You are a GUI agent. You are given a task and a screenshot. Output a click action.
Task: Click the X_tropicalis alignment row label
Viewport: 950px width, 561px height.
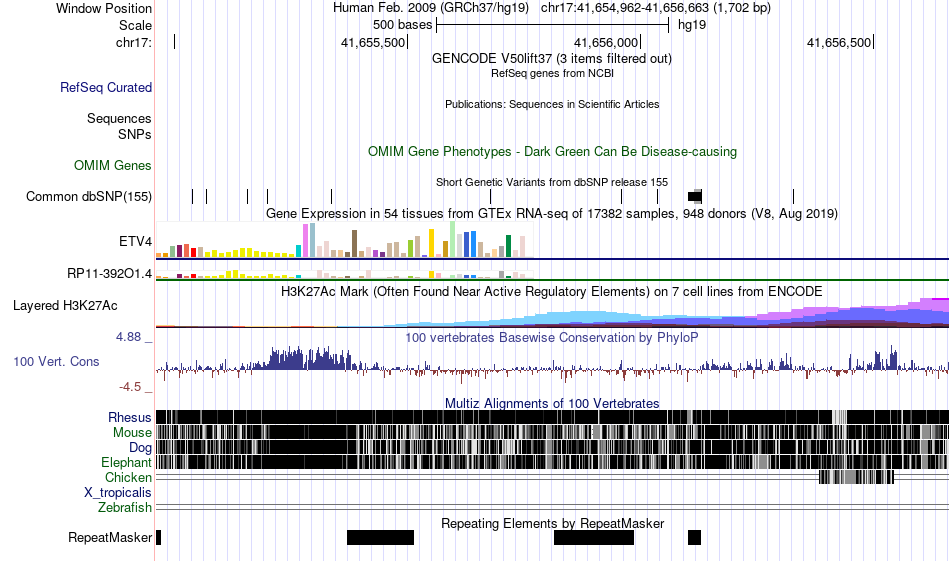click(x=118, y=493)
